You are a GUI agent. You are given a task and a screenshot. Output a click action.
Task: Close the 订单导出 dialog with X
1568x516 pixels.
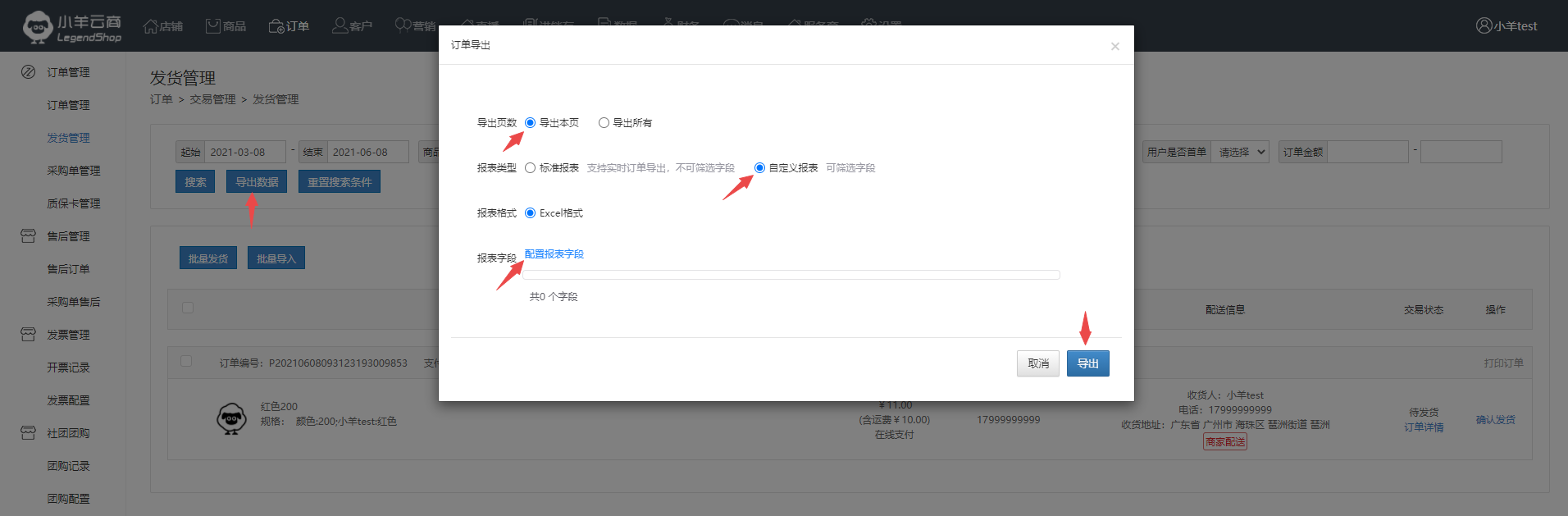[x=1114, y=46]
